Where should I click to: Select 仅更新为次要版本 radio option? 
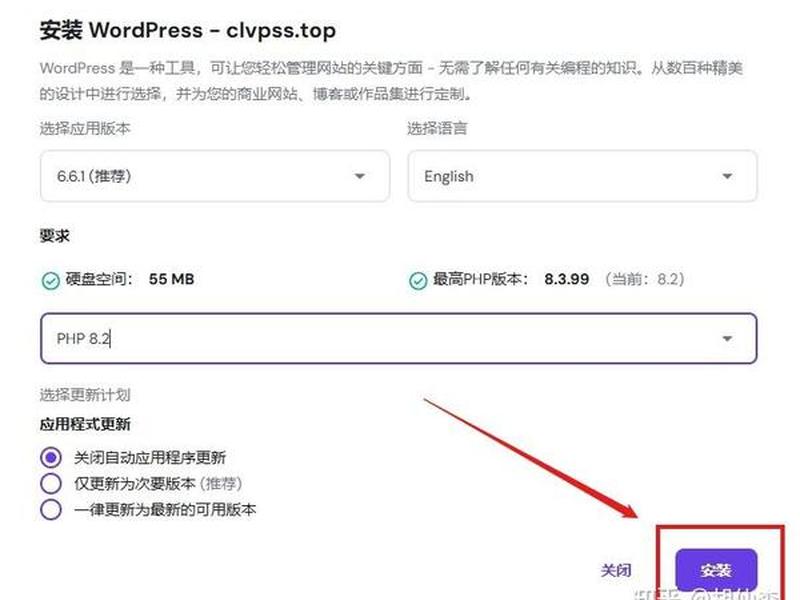click(51, 483)
